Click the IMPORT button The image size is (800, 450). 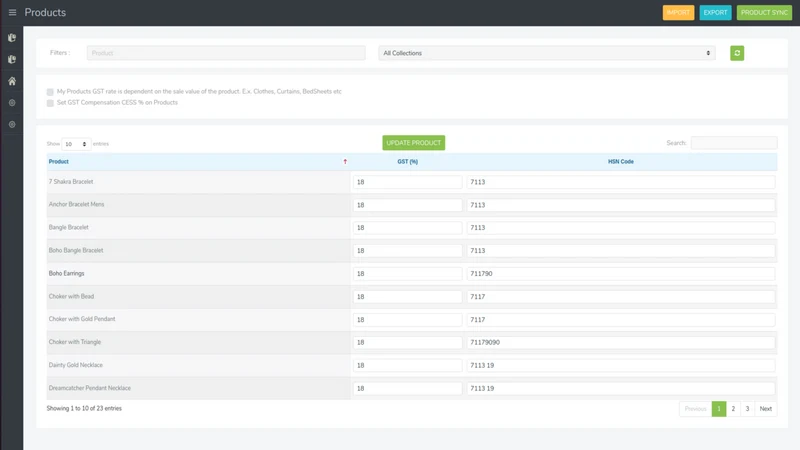click(x=678, y=13)
